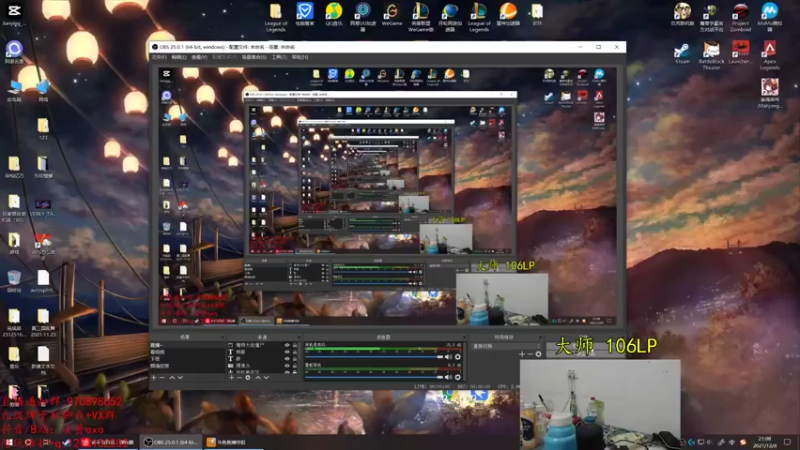800x450 pixels.
Task: Add a transition with plus icon in Scene Transitions
Action: pyautogui.click(x=521, y=354)
